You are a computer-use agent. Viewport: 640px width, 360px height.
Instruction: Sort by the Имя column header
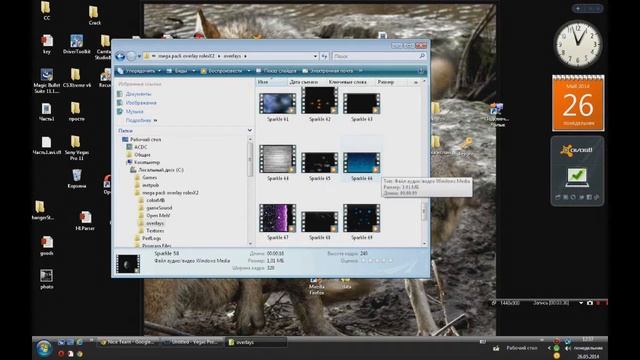tap(272, 82)
